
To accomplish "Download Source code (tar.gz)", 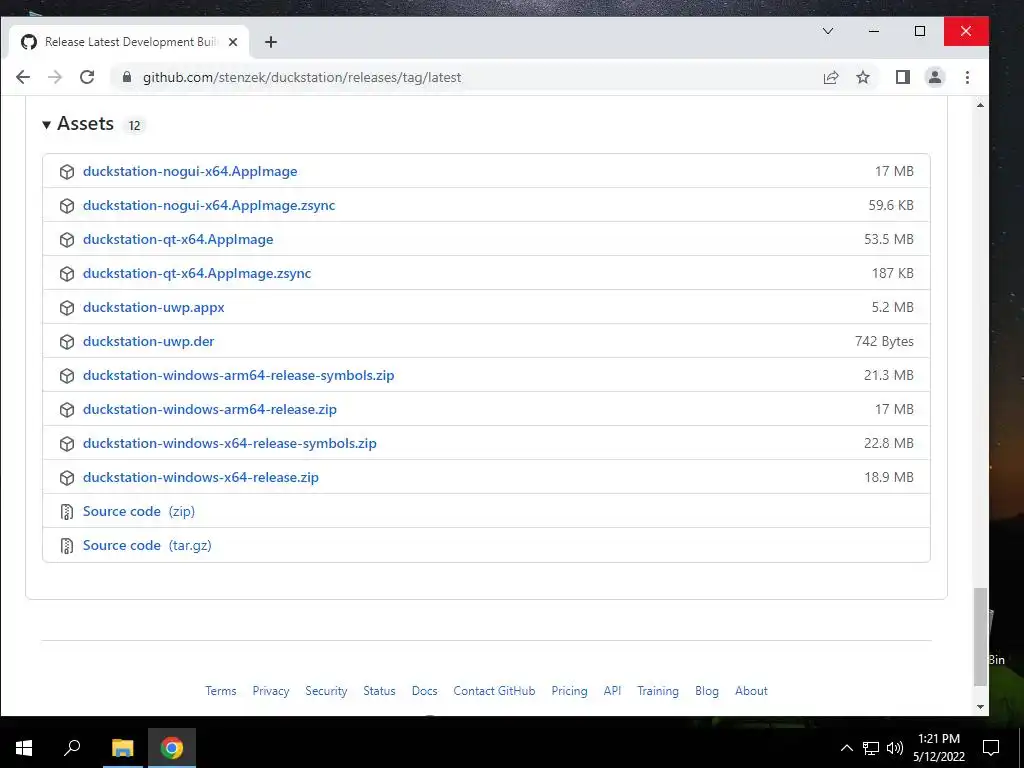I will pos(147,545).
